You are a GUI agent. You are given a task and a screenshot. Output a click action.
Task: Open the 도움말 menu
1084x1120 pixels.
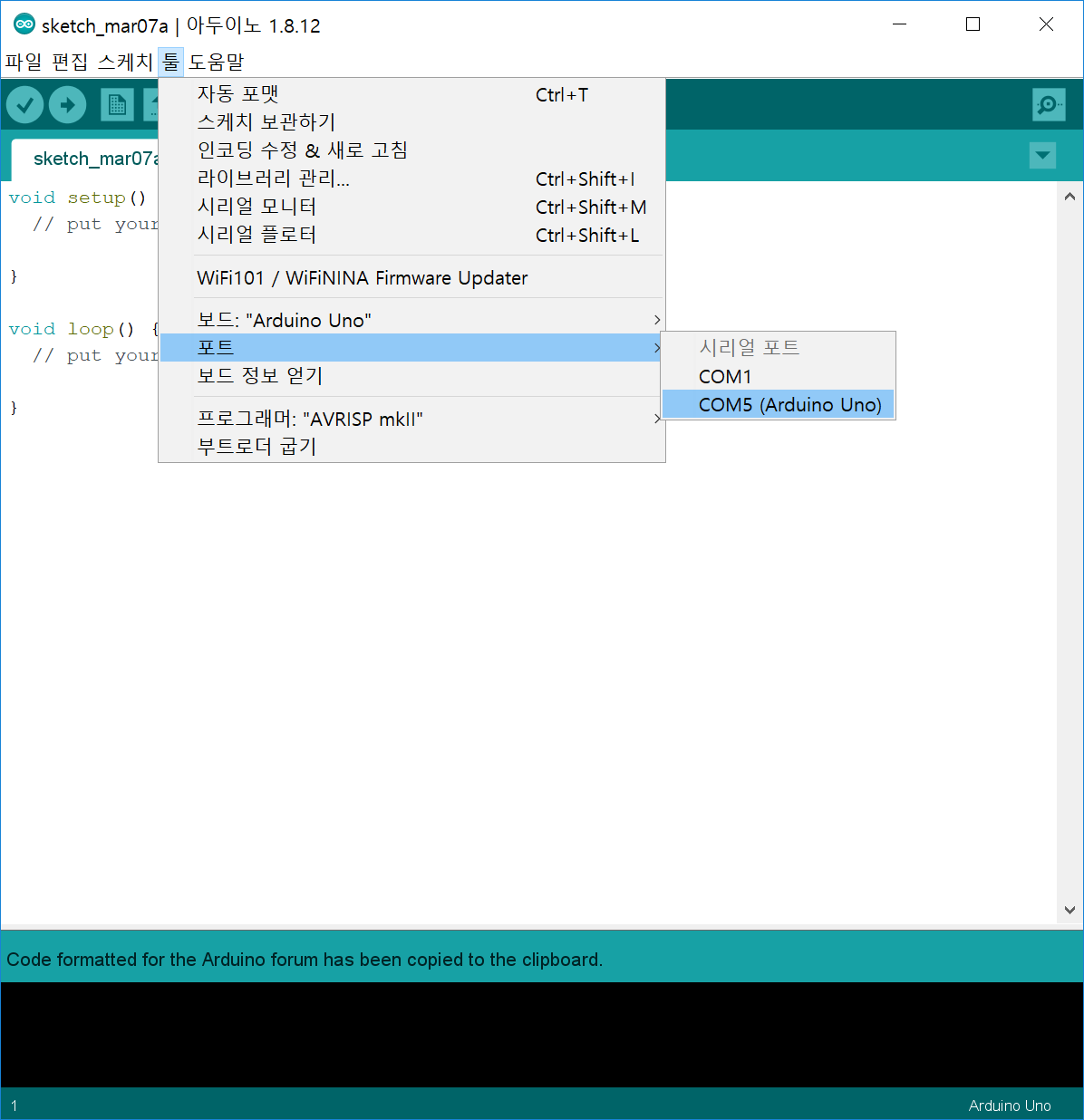[217, 62]
